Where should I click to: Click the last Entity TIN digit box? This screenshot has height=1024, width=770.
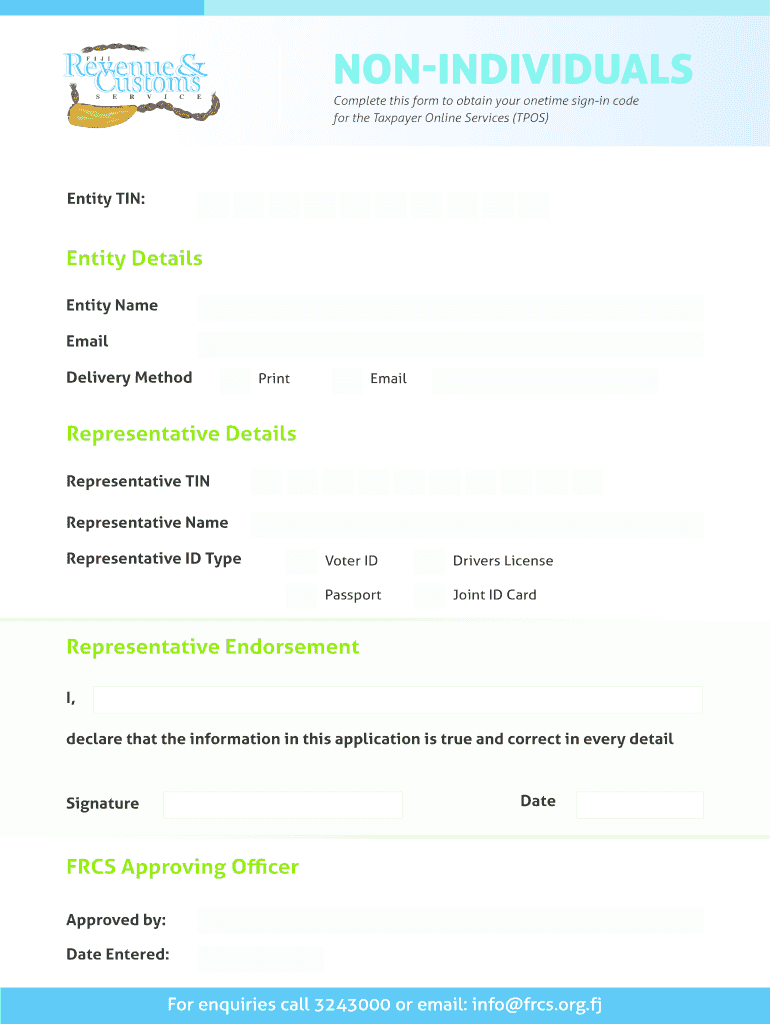(534, 206)
